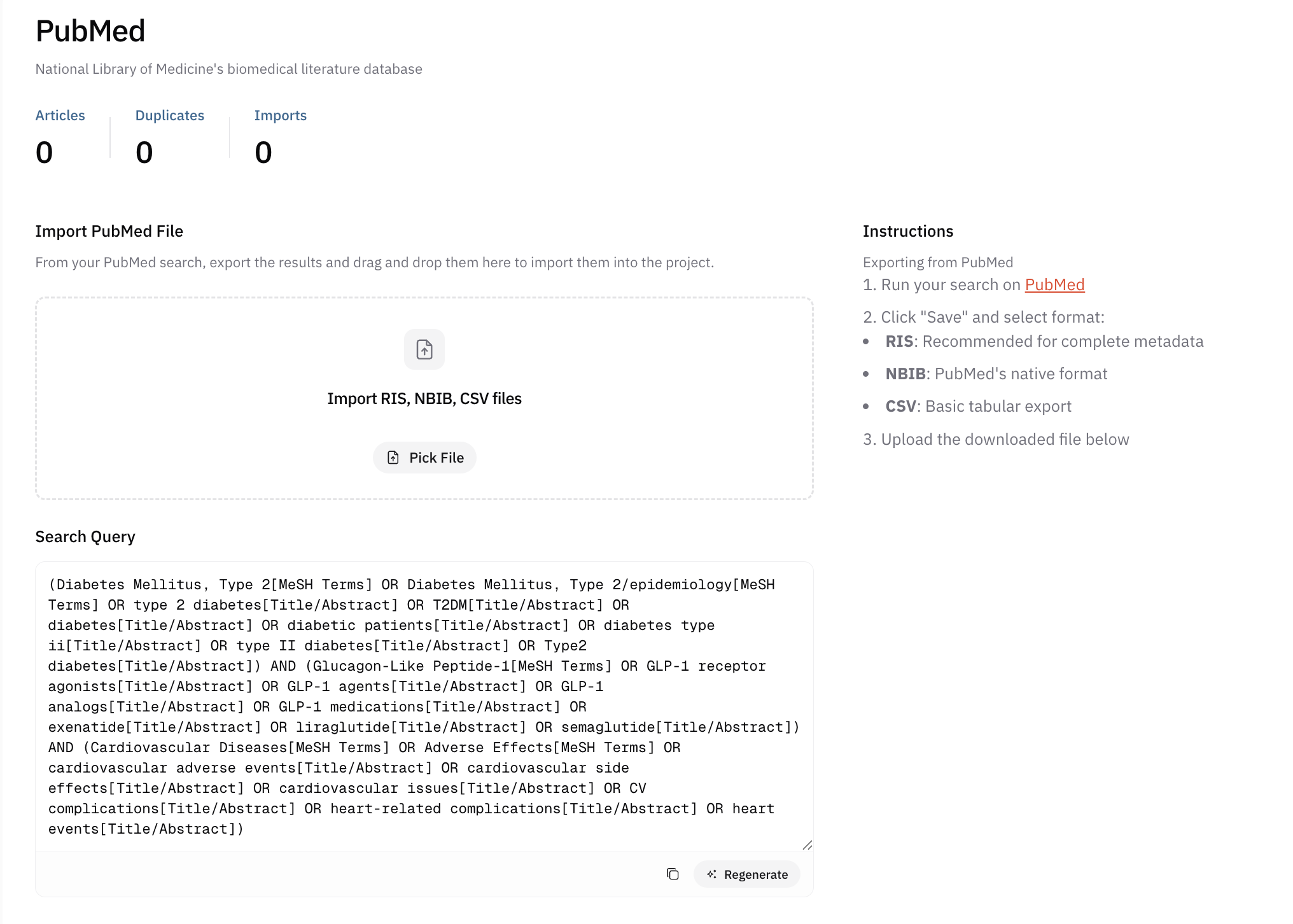The height and width of the screenshot is (924, 1293).
Task: Select the Imports stat label
Action: coord(281,115)
